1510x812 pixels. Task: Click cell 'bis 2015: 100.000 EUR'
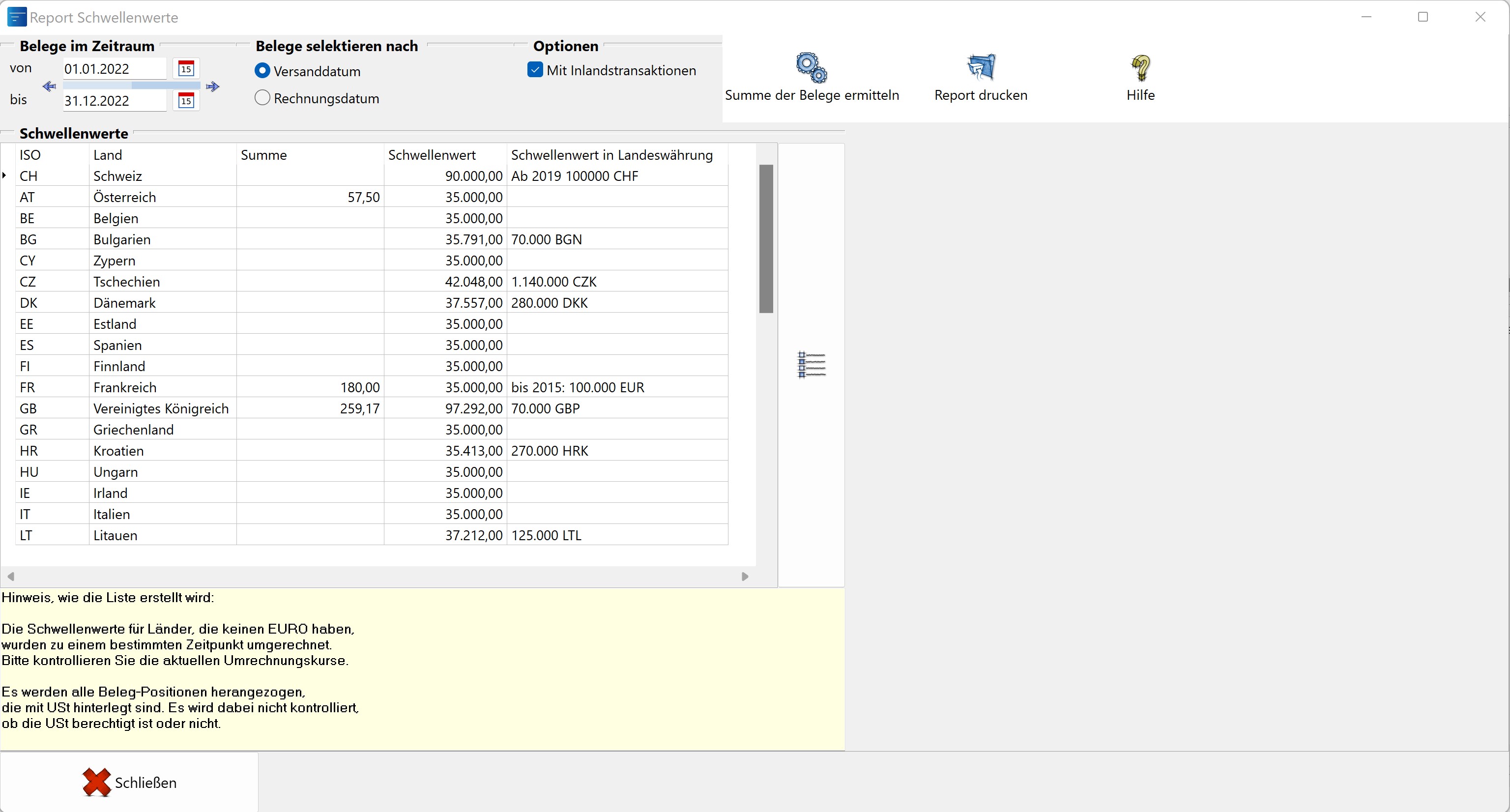click(618, 387)
